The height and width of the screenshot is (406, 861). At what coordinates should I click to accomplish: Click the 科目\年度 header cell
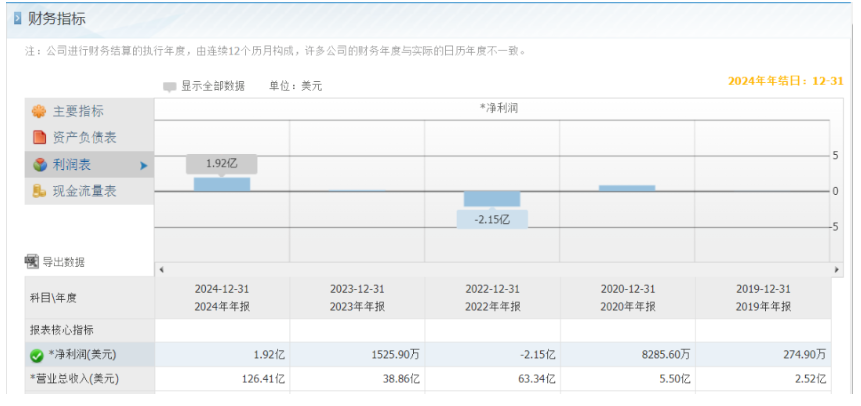click(x=90, y=298)
